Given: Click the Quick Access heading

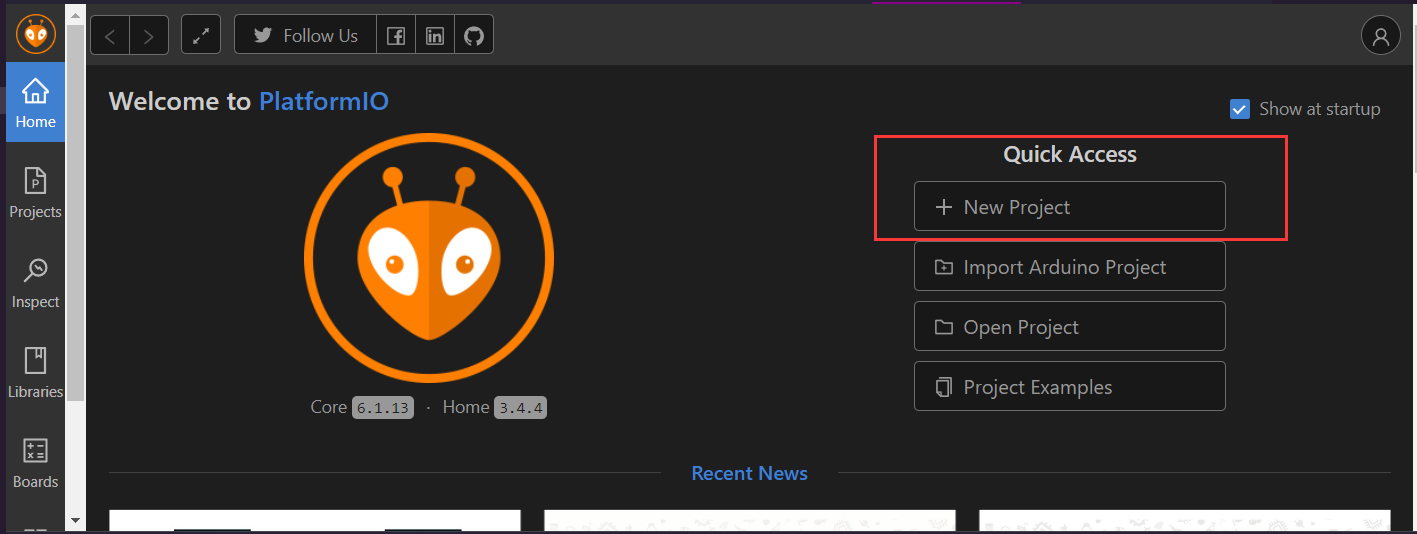Looking at the screenshot, I should pos(1070,154).
